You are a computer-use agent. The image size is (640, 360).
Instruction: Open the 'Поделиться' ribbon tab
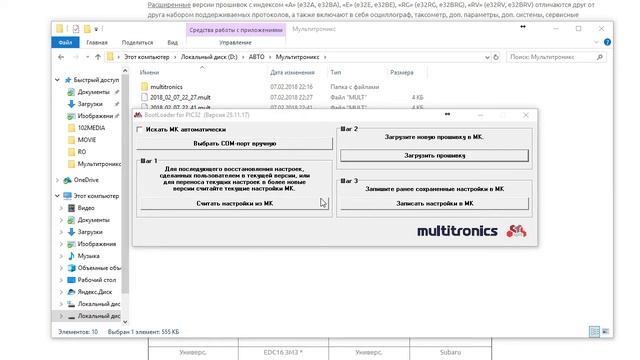click(x=137, y=42)
